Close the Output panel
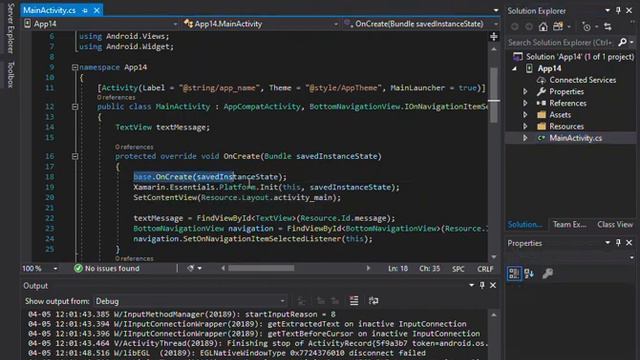Image resolution: width=640 pixels, height=360 pixels. coord(493,285)
